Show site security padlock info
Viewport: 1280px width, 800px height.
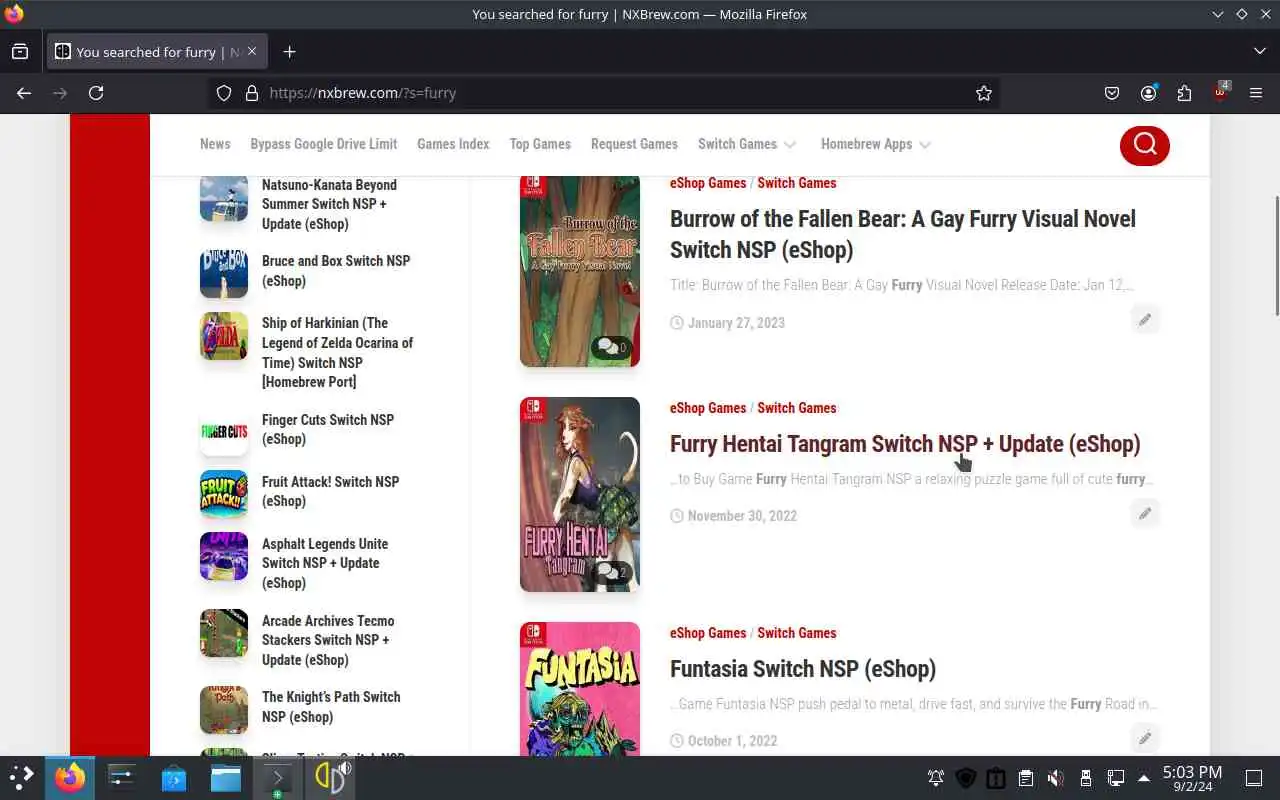point(251,93)
